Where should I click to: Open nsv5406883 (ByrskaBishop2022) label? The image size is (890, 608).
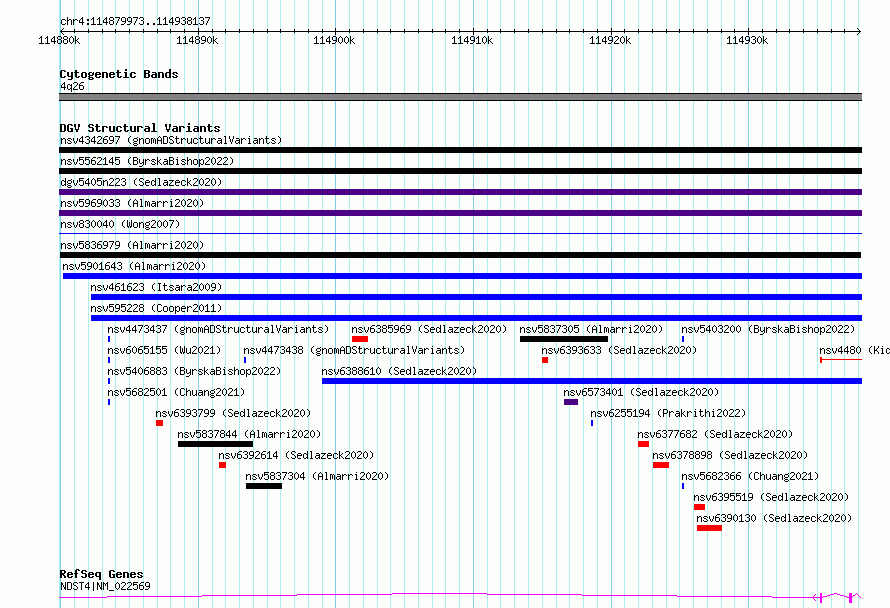pyautogui.click(x=194, y=371)
